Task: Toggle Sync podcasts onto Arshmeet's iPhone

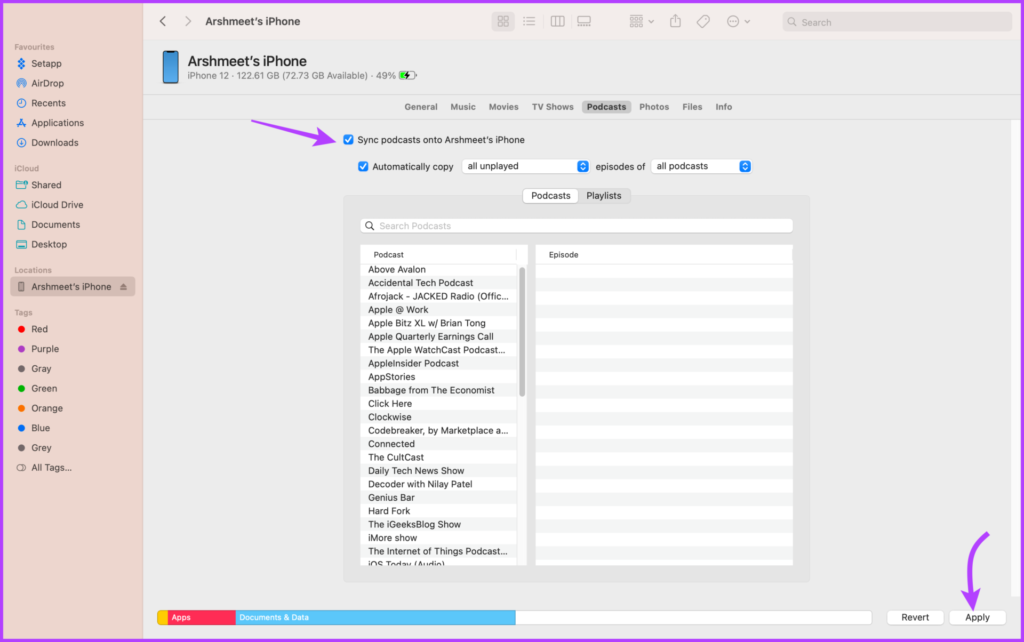Action: tap(348, 140)
